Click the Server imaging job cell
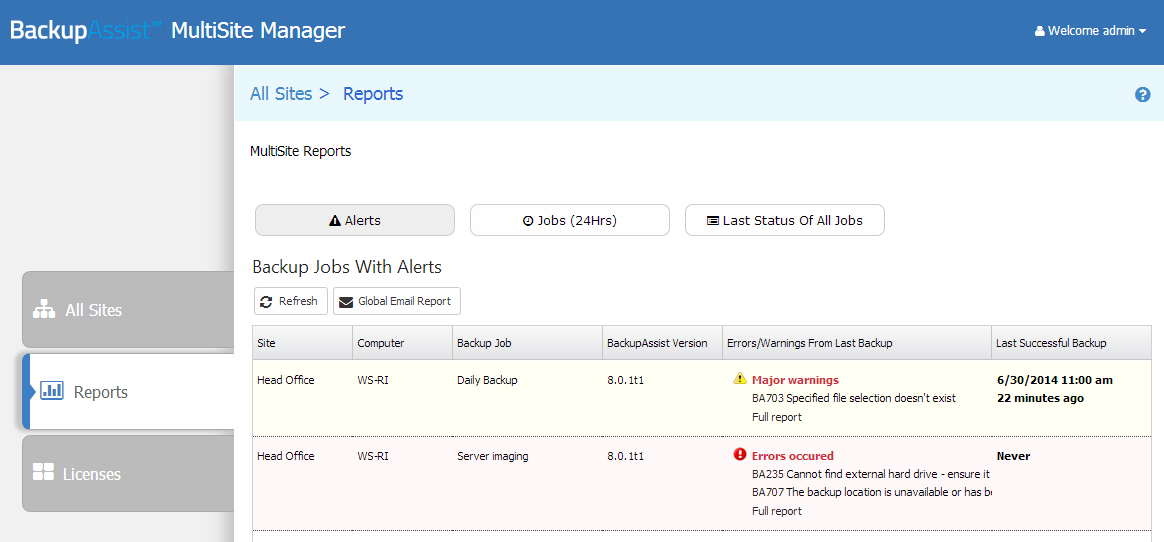This screenshot has height=542, width=1164. tap(492, 456)
